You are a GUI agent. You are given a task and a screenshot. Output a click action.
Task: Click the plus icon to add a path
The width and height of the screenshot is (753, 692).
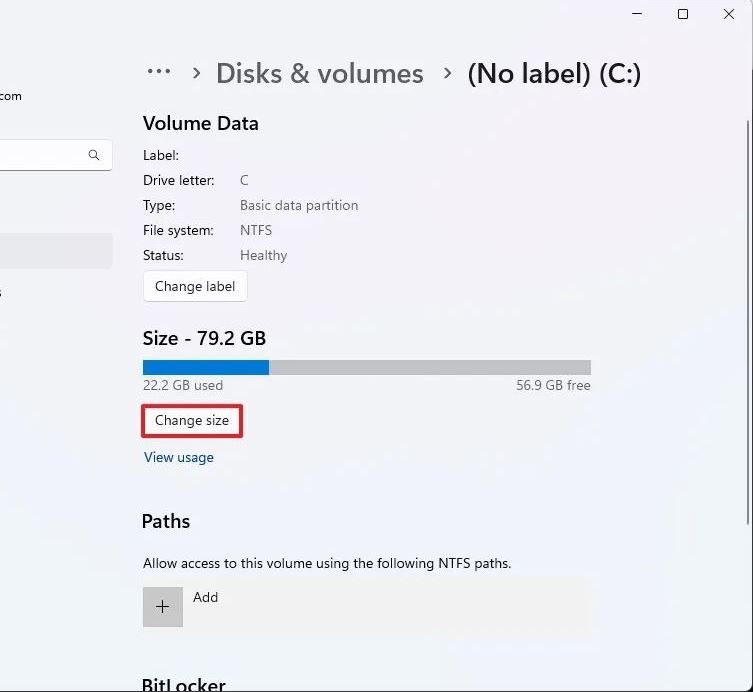(x=163, y=607)
